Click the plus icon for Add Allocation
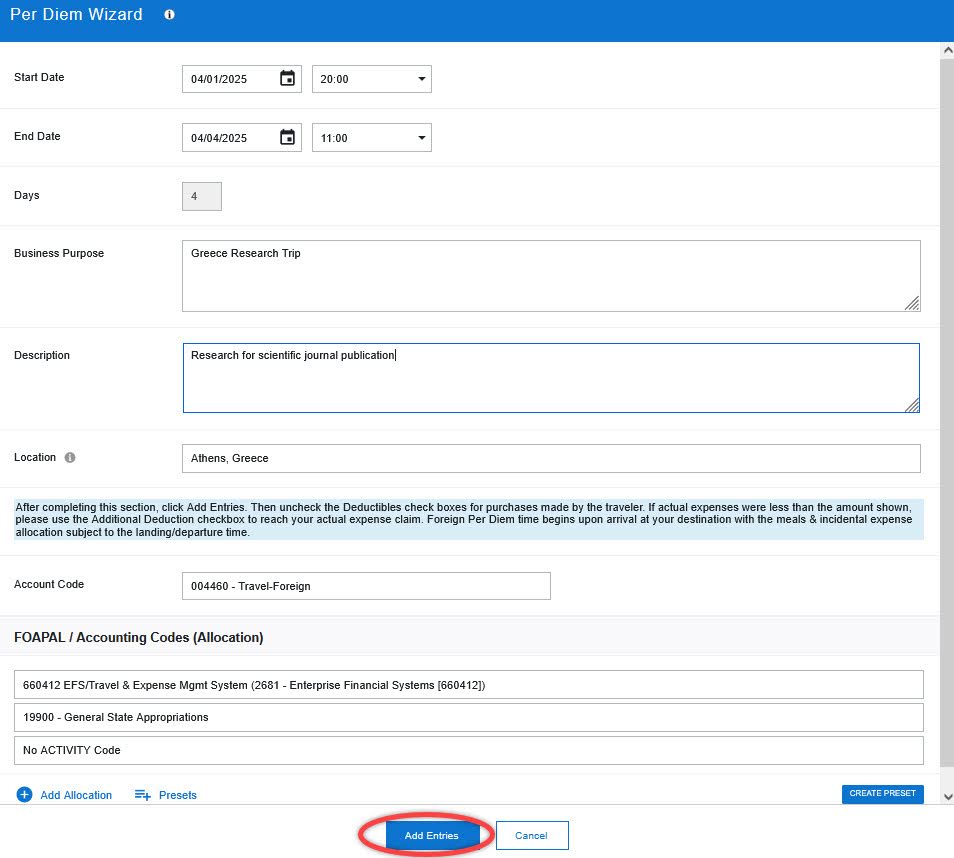The width and height of the screenshot is (954, 858). pos(25,795)
